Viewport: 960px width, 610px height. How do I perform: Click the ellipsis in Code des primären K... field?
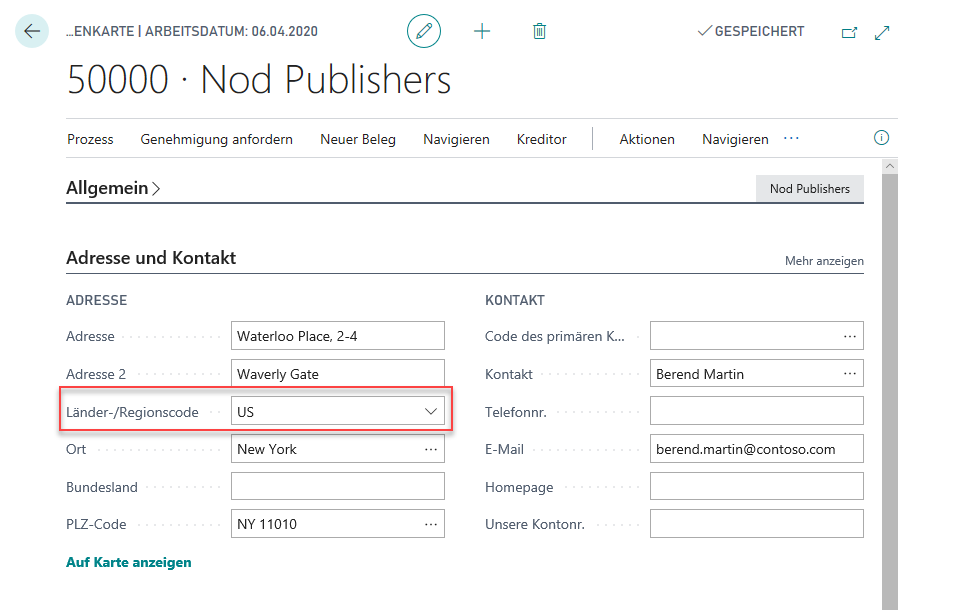pos(850,336)
